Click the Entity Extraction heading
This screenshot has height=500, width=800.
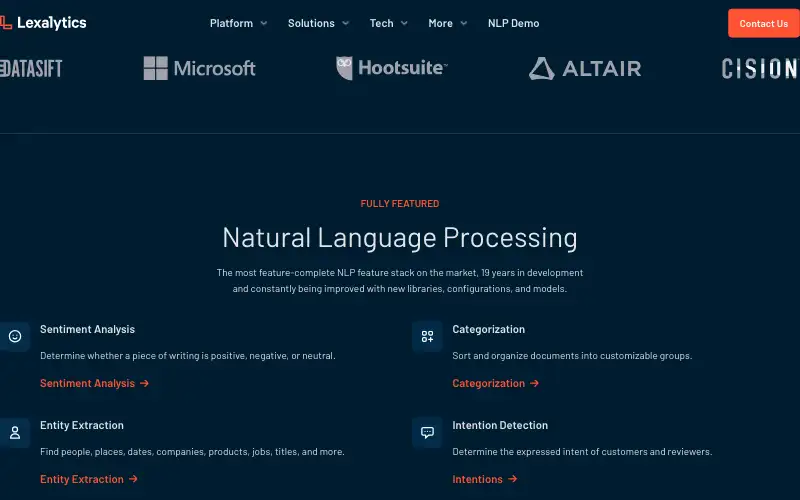[82, 426]
